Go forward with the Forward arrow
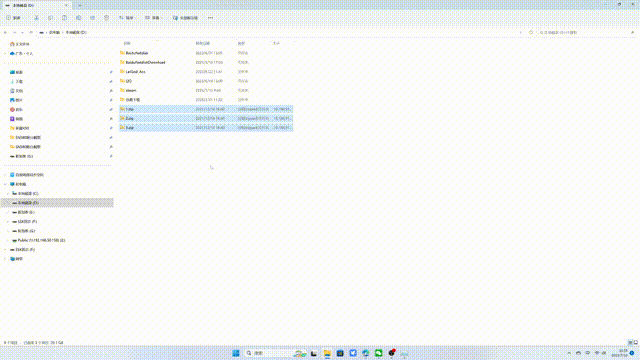This screenshot has height=360, width=640. pos(14,32)
